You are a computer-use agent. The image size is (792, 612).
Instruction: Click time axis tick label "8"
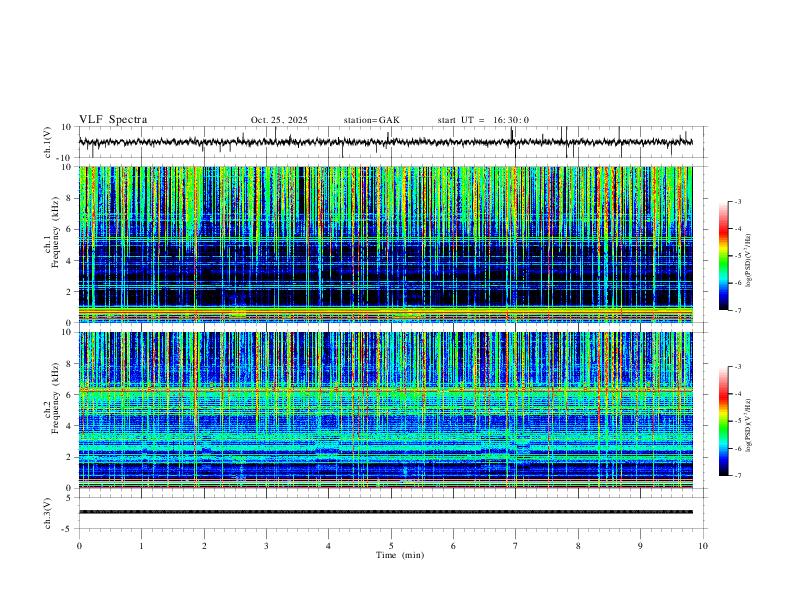578,546
